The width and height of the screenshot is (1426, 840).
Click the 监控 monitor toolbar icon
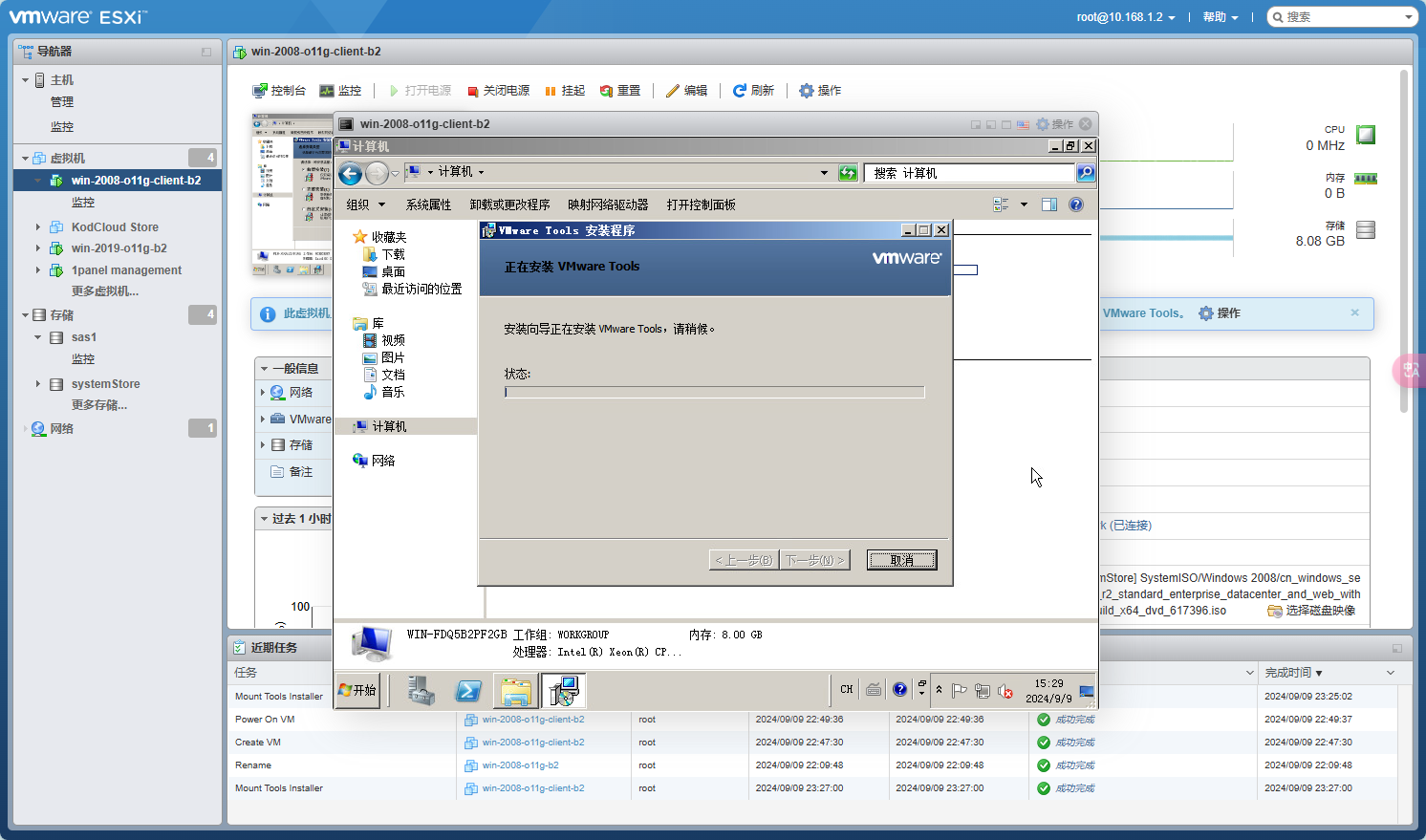(x=340, y=91)
